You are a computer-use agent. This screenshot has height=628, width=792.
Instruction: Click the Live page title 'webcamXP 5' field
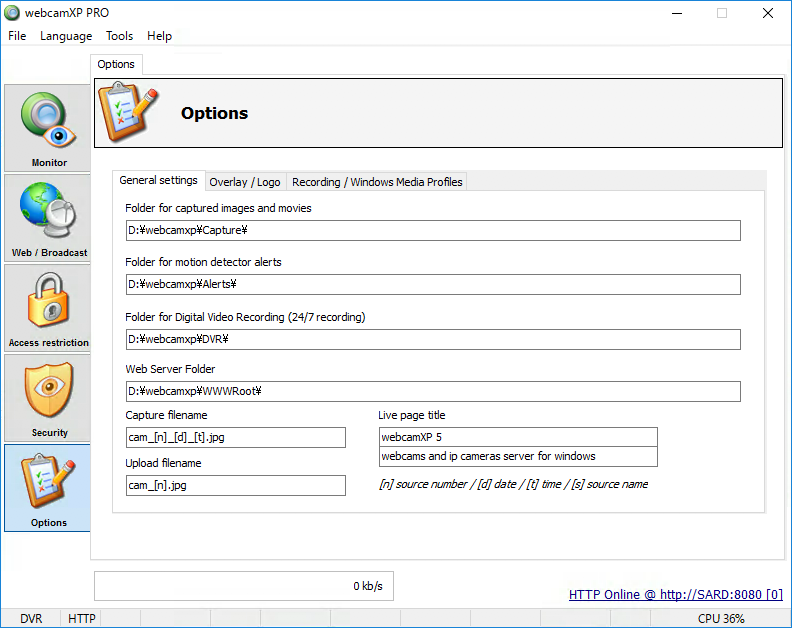click(518, 437)
